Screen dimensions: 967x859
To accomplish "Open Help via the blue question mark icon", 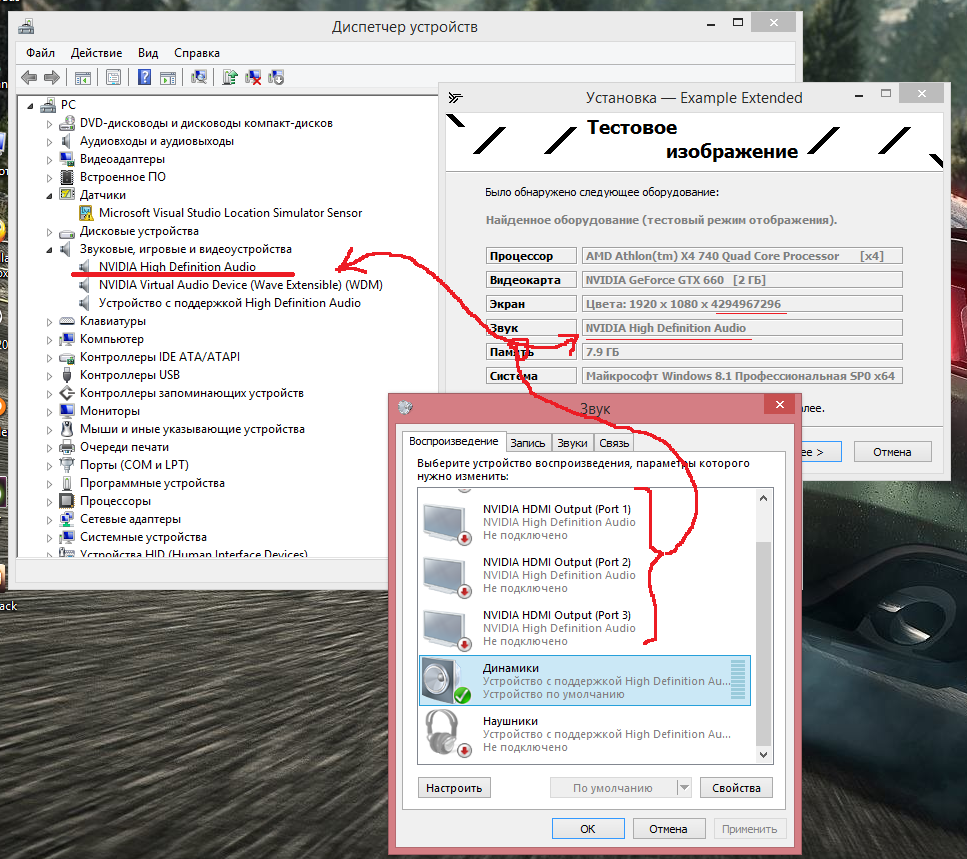I will point(144,77).
